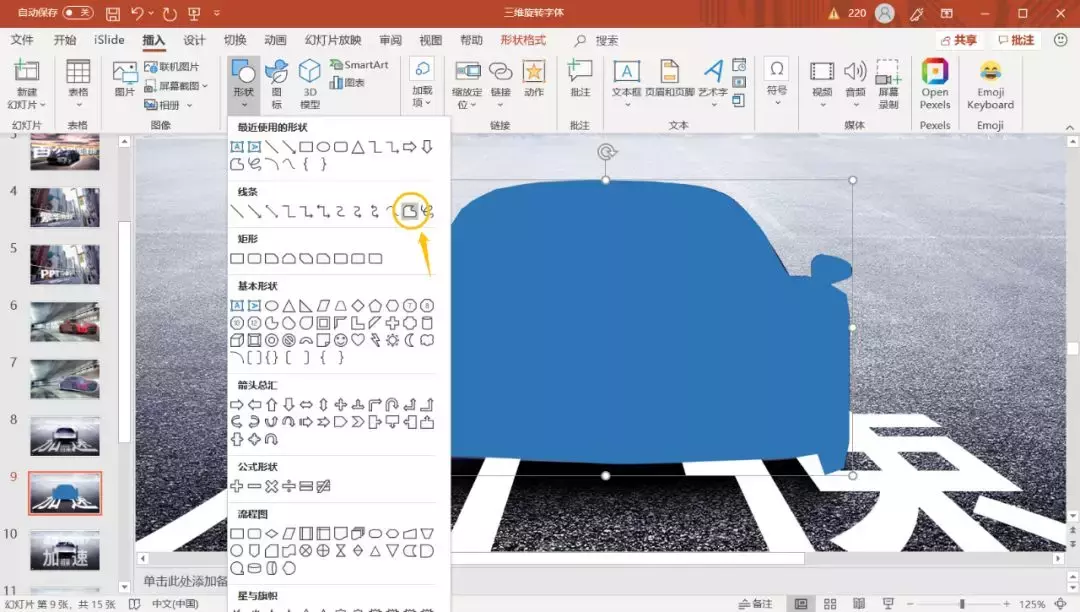
Task: Open the iSlide tab
Action: [x=109, y=40]
